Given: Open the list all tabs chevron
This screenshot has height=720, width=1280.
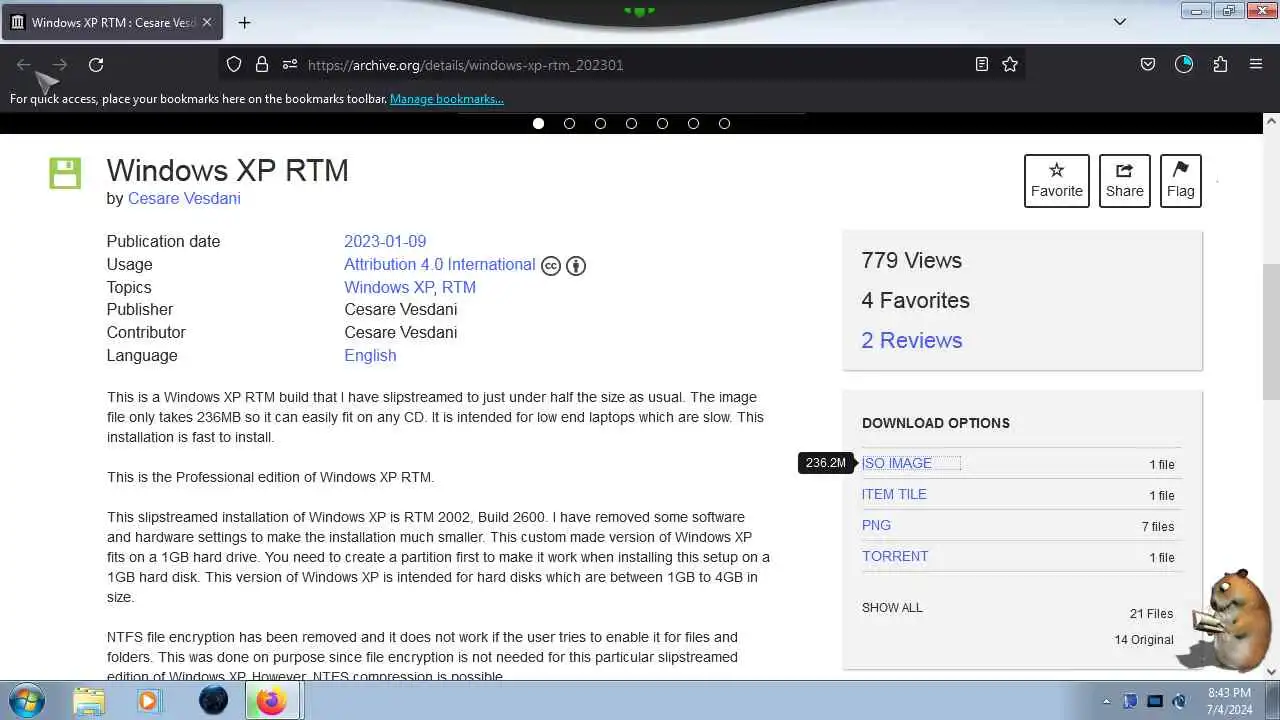Looking at the screenshot, I should tap(1120, 22).
